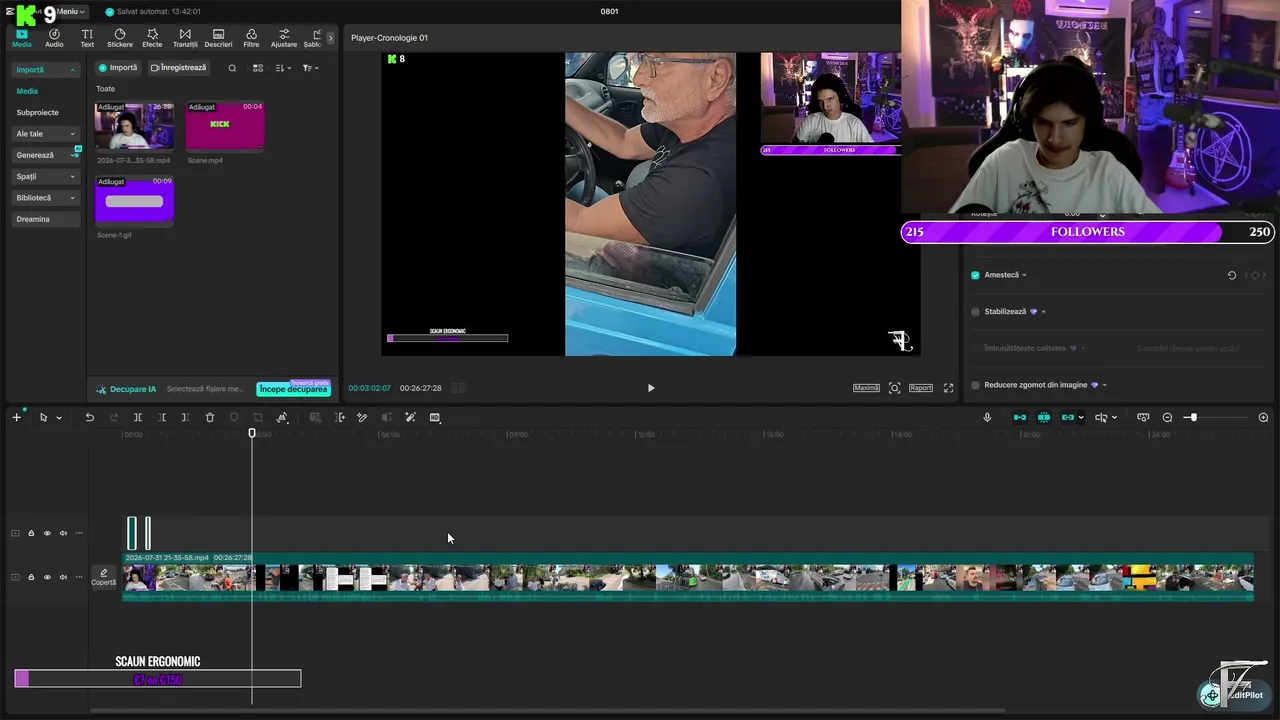Switch media panel to grid view icon

(258, 68)
